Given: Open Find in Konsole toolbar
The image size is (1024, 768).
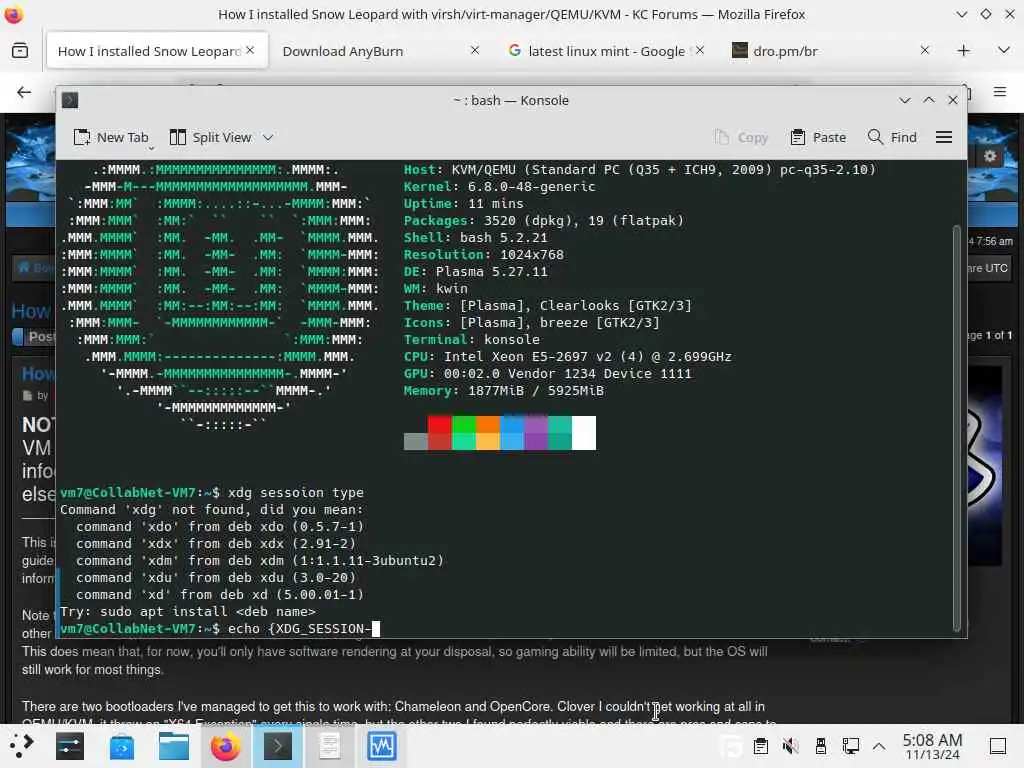Looking at the screenshot, I should (x=892, y=137).
